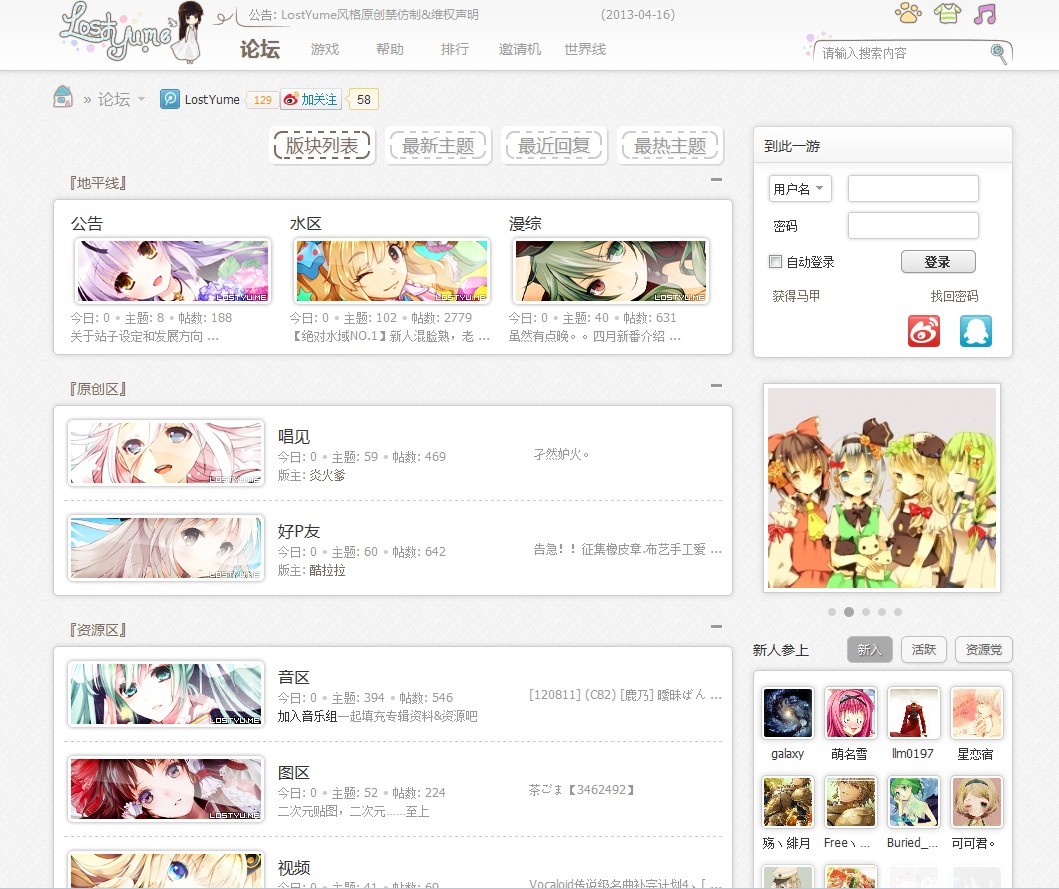Click the Buried_ user avatar
1059x889 pixels.
tap(913, 802)
